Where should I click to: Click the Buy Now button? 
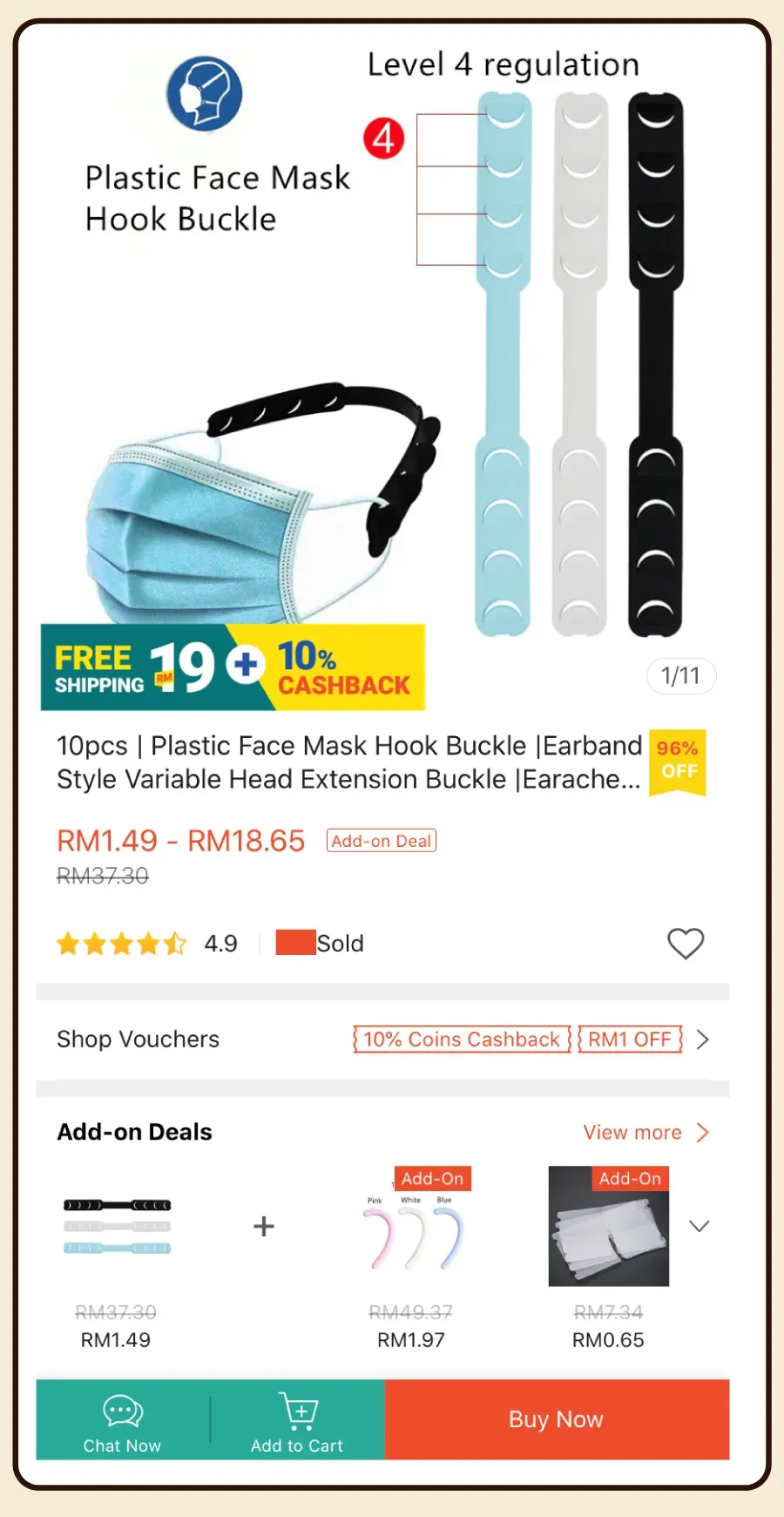pos(557,1419)
